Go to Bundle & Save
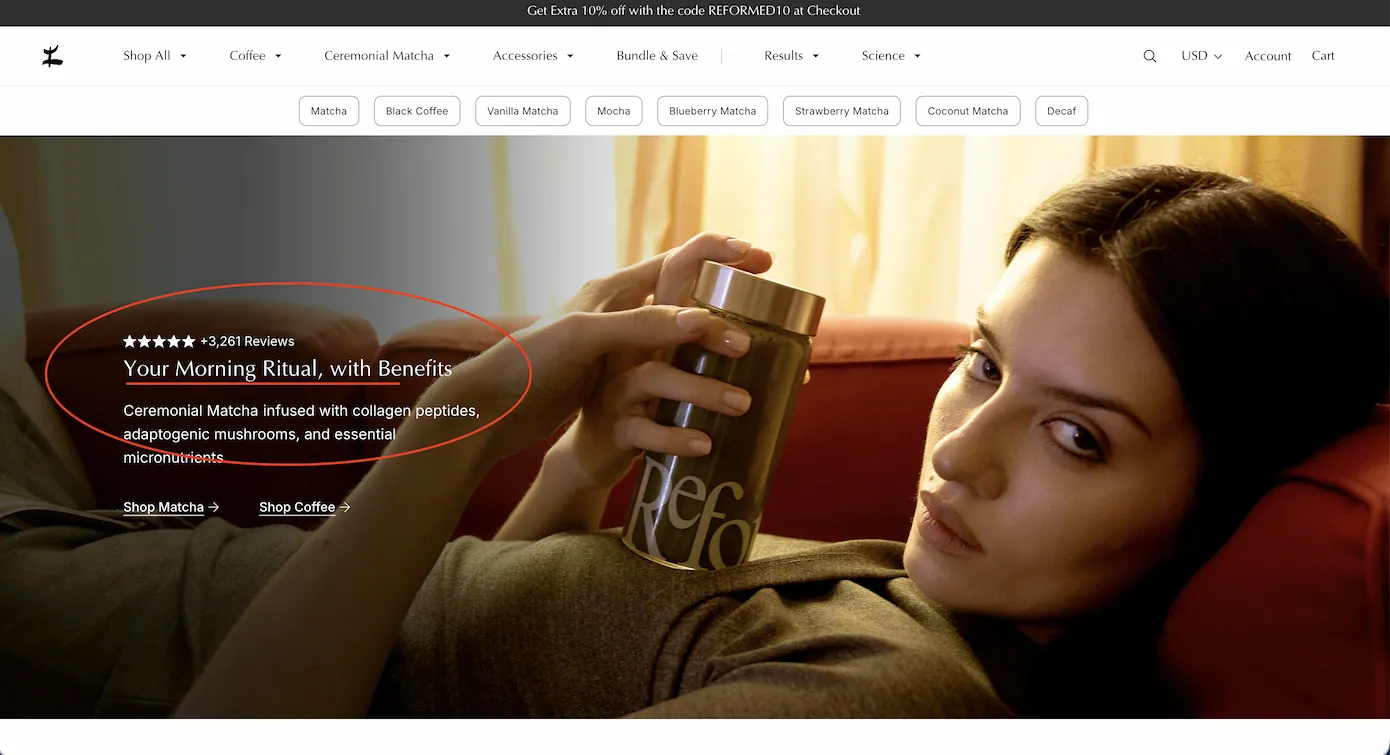The height and width of the screenshot is (755, 1390). click(657, 56)
